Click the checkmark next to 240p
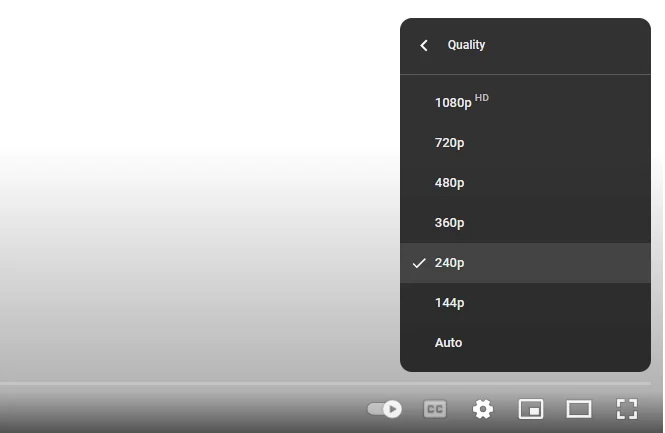This screenshot has height=433, width=665. (419, 263)
